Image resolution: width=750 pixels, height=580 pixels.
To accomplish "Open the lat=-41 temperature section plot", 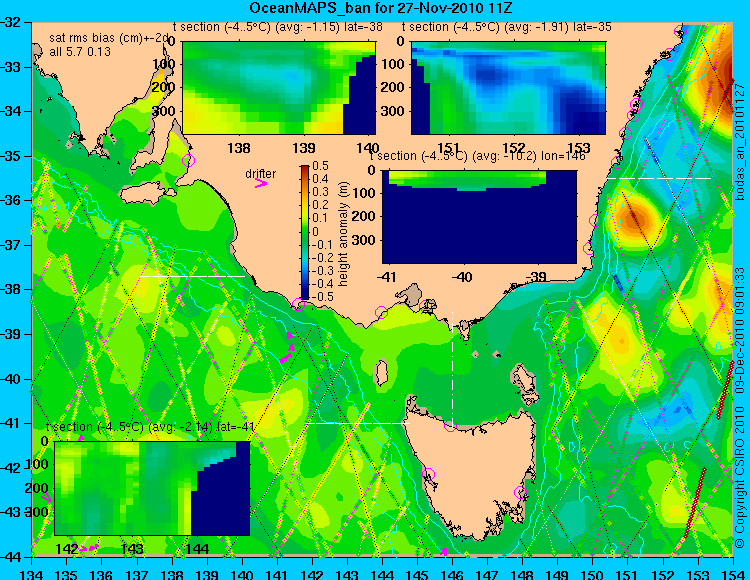I will click(152, 488).
